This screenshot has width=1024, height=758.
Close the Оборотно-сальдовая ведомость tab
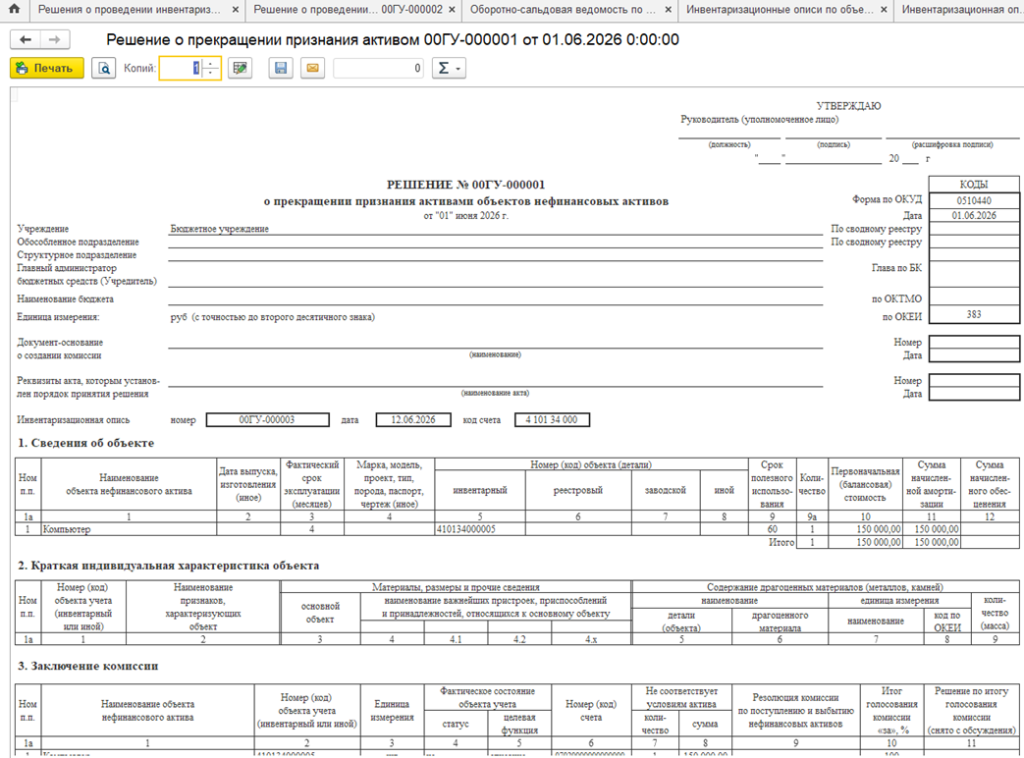pos(668,10)
